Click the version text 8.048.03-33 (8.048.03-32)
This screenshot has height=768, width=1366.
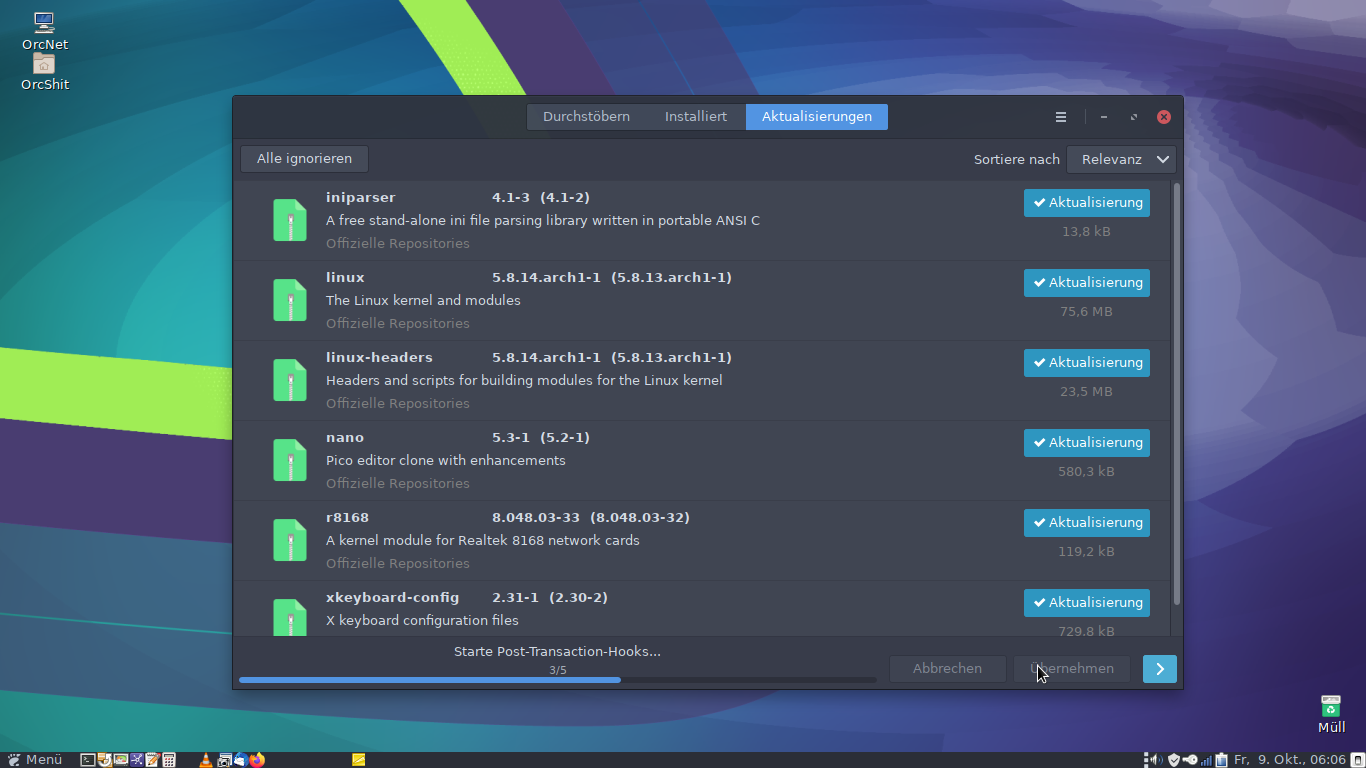[591, 518]
